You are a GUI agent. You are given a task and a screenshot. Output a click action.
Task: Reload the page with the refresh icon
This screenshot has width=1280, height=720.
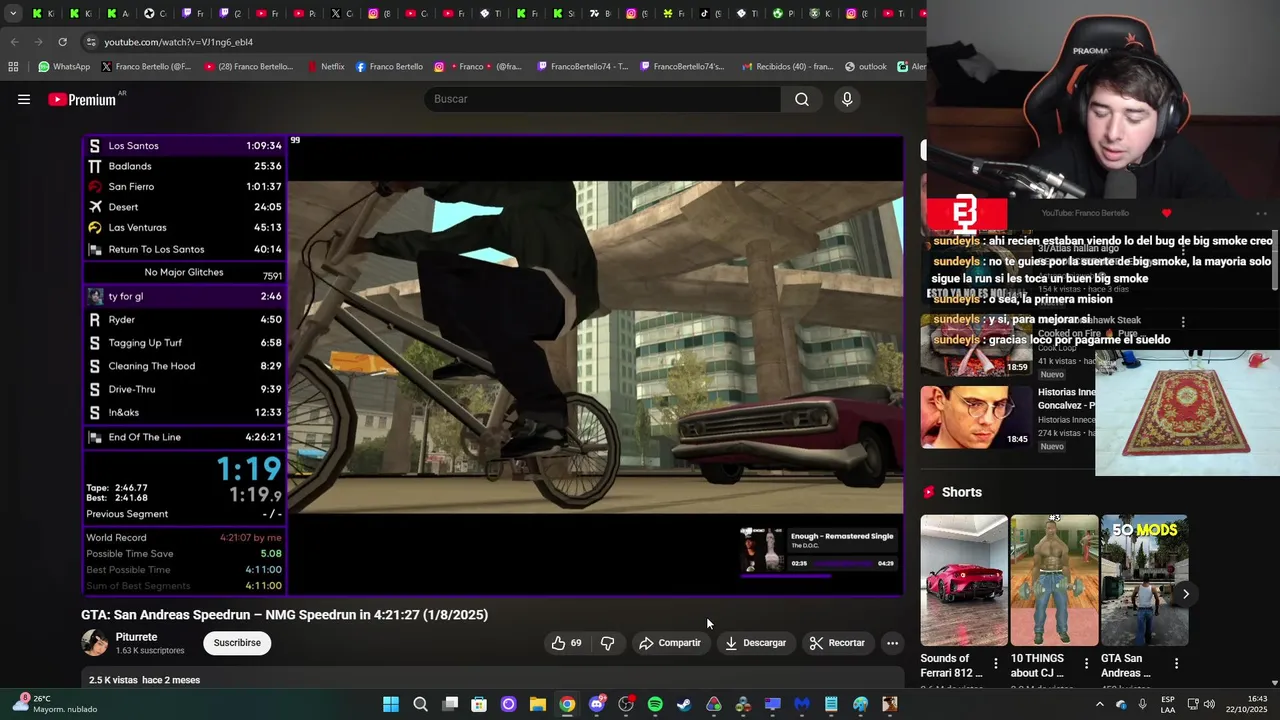(62, 42)
